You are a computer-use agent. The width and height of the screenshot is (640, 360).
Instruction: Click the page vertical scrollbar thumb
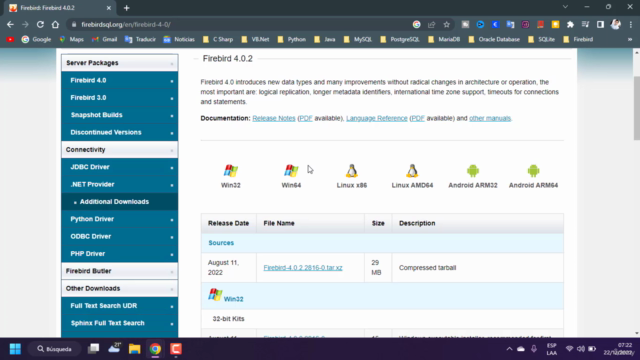click(636, 108)
